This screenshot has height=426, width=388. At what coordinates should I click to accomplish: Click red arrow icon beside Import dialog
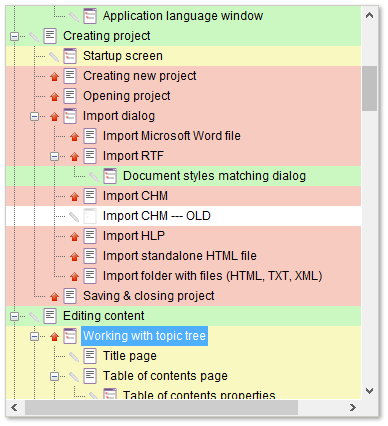pyautogui.click(x=54, y=117)
